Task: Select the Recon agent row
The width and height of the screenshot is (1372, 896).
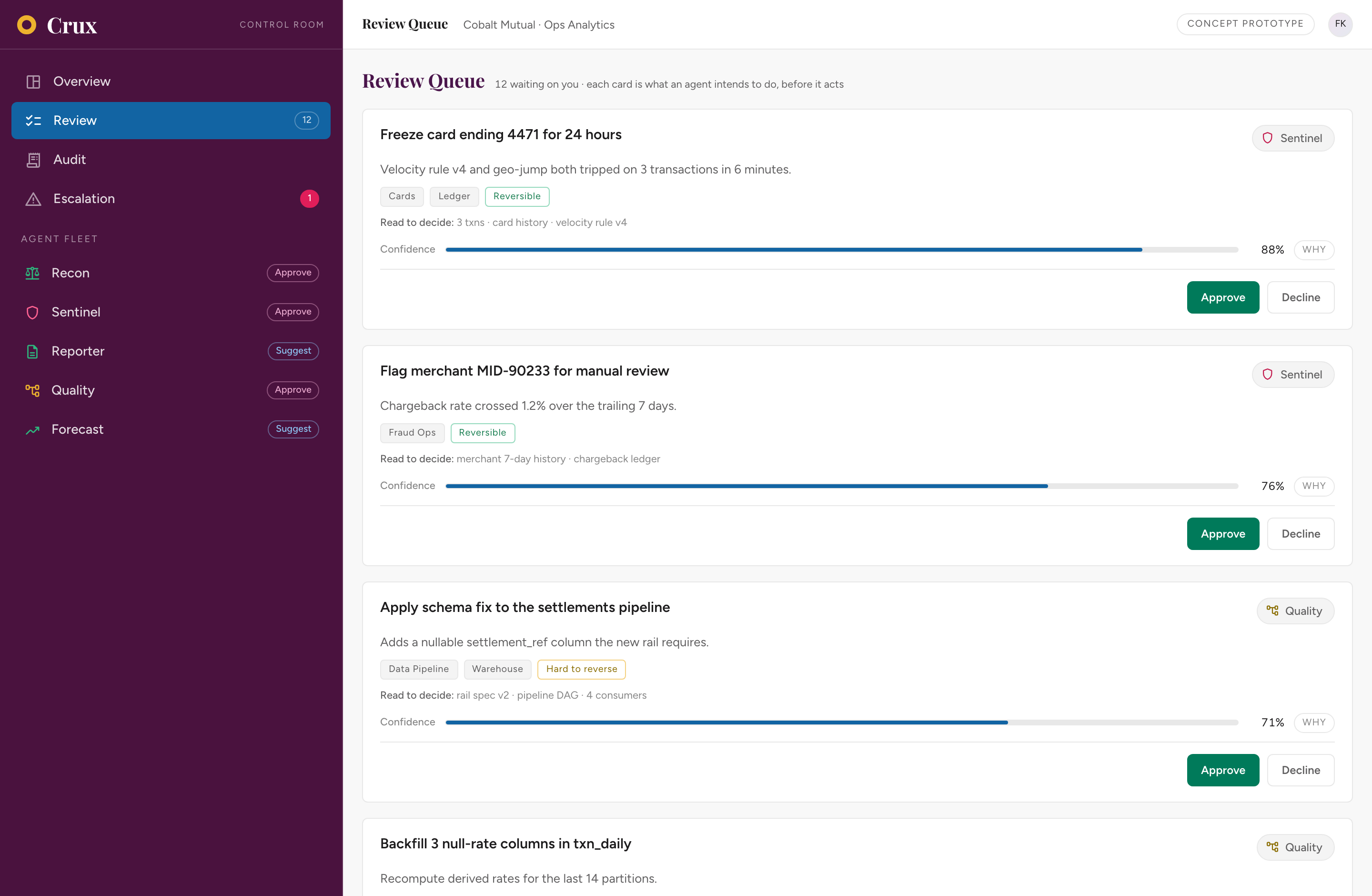Action: coord(171,273)
